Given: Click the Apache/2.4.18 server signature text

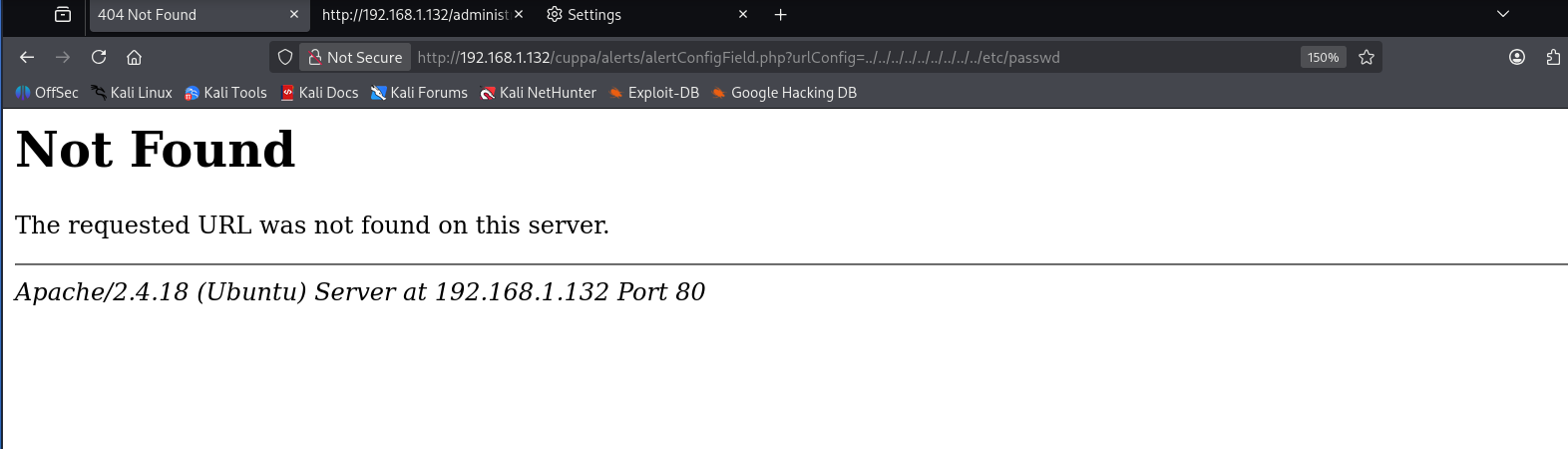Looking at the screenshot, I should tap(360, 292).
